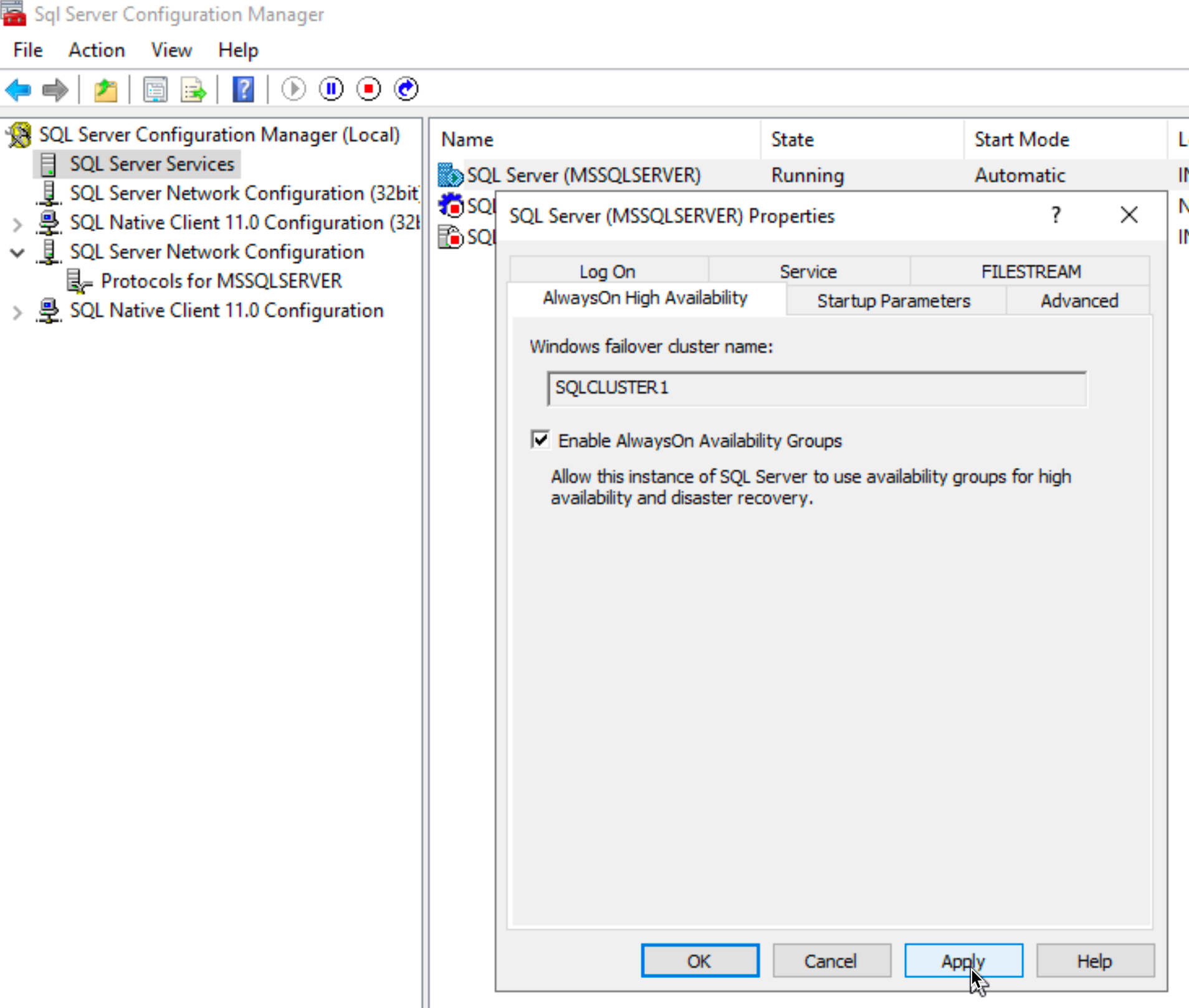Select SQL Native Client 11.0 Configuration item
The image size is (1189, 1008).
click(x=227, y=310)
